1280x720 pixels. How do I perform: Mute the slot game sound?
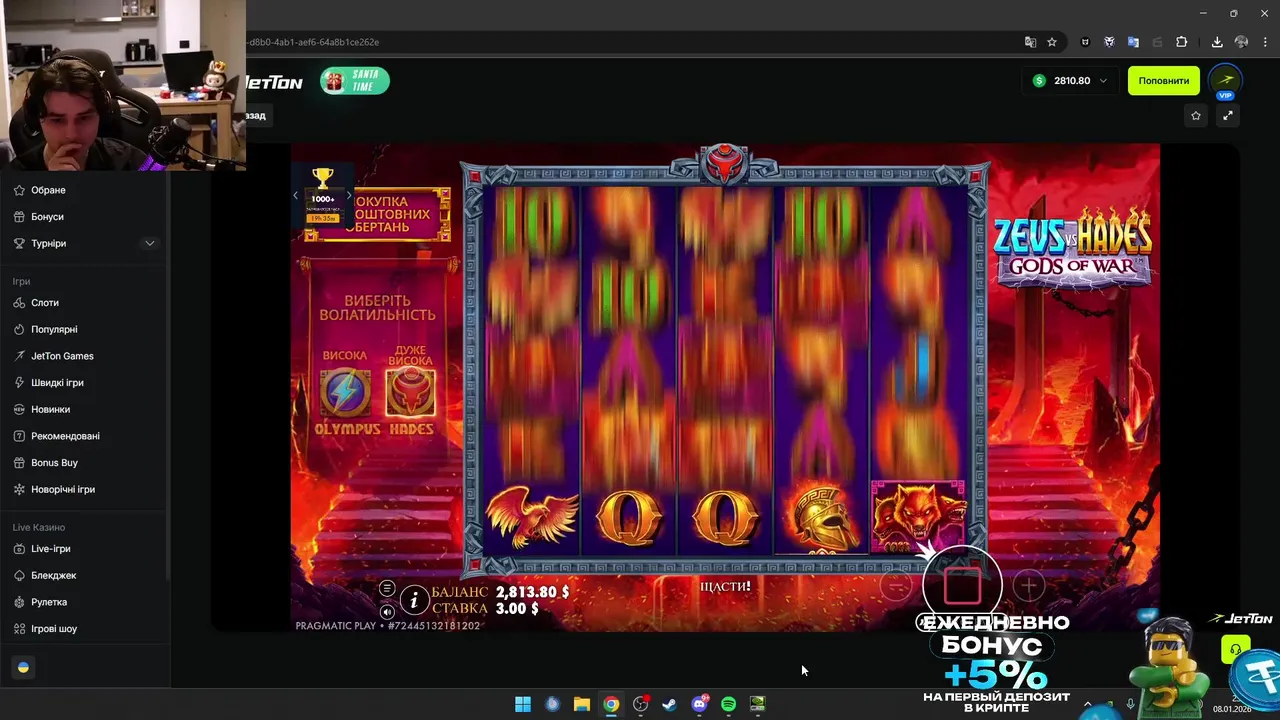387,611
